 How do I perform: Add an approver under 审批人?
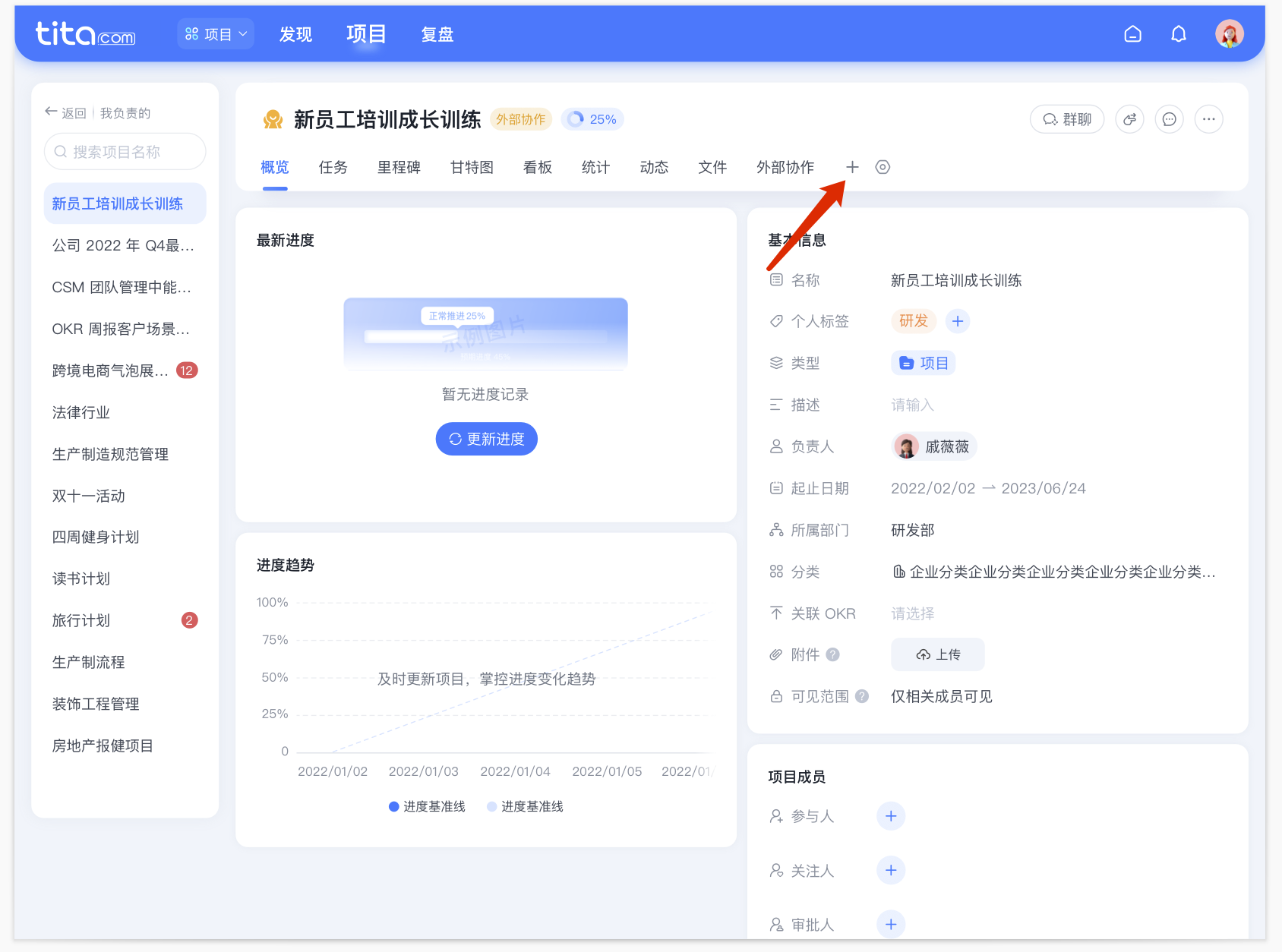[890, 924]
